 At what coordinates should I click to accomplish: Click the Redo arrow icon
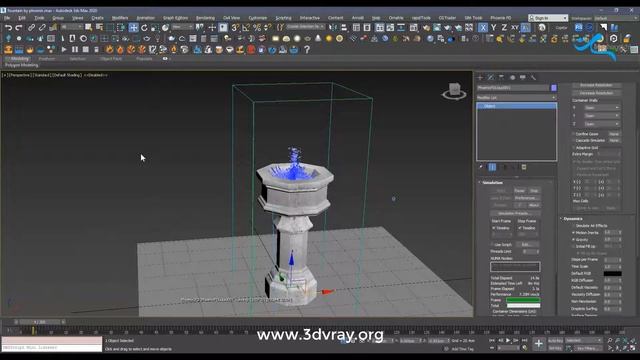click(19, 28)
